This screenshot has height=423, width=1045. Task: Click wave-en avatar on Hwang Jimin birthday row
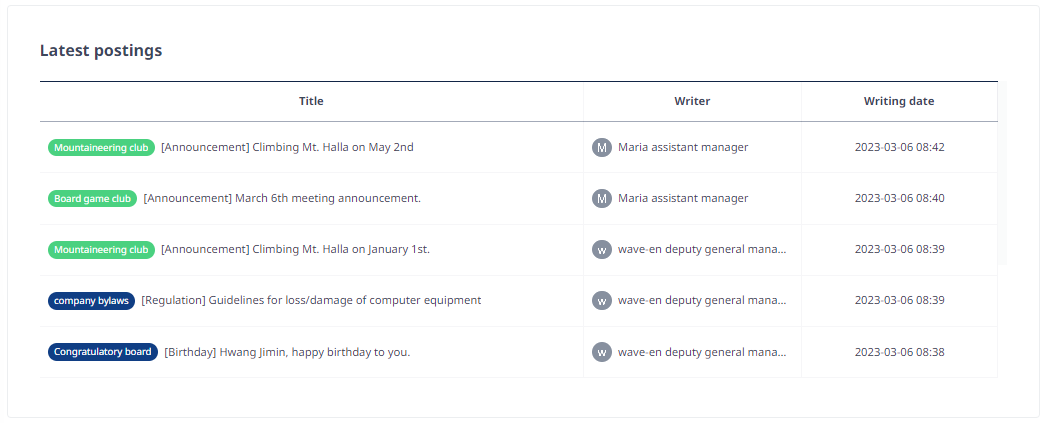602,352
